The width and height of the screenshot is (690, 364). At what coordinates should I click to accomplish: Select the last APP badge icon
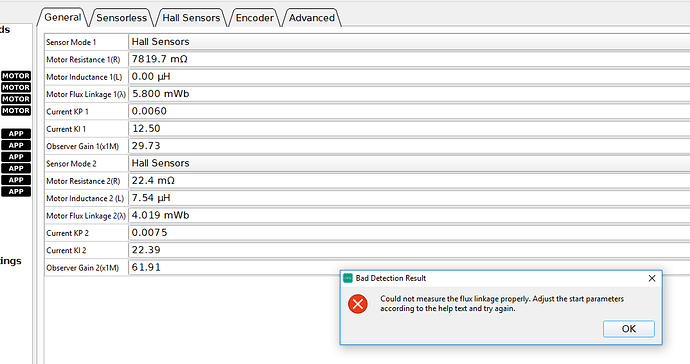click(16, 191)
